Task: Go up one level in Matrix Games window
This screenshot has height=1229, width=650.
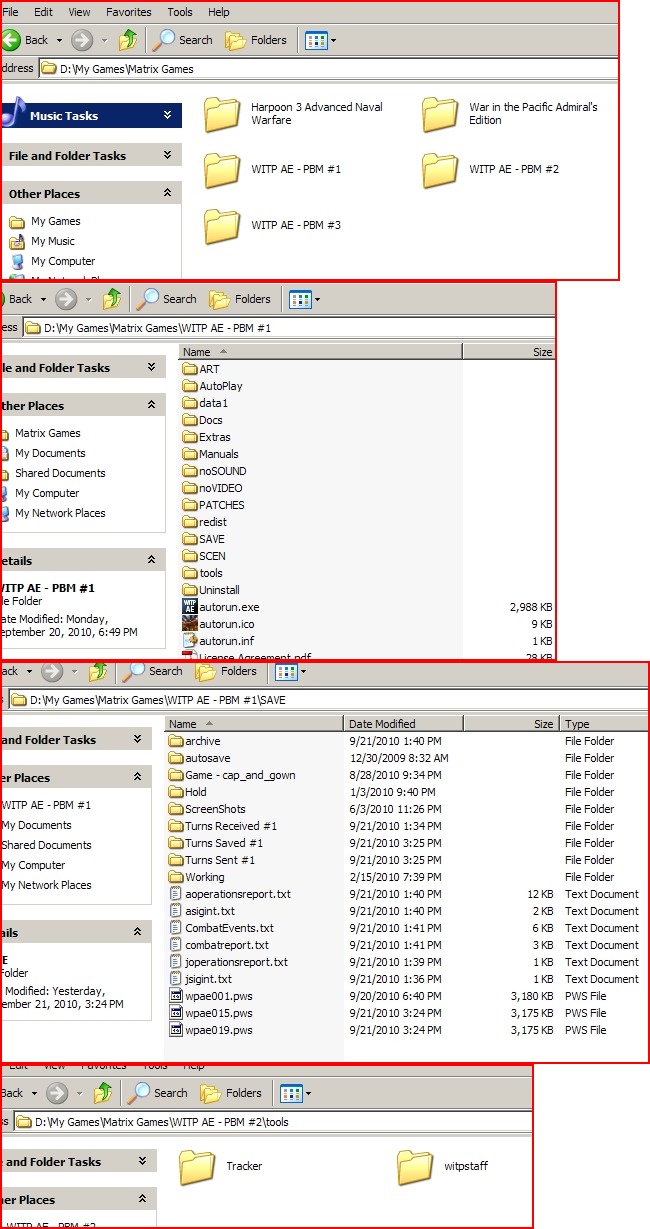Action: click(129, 40)
